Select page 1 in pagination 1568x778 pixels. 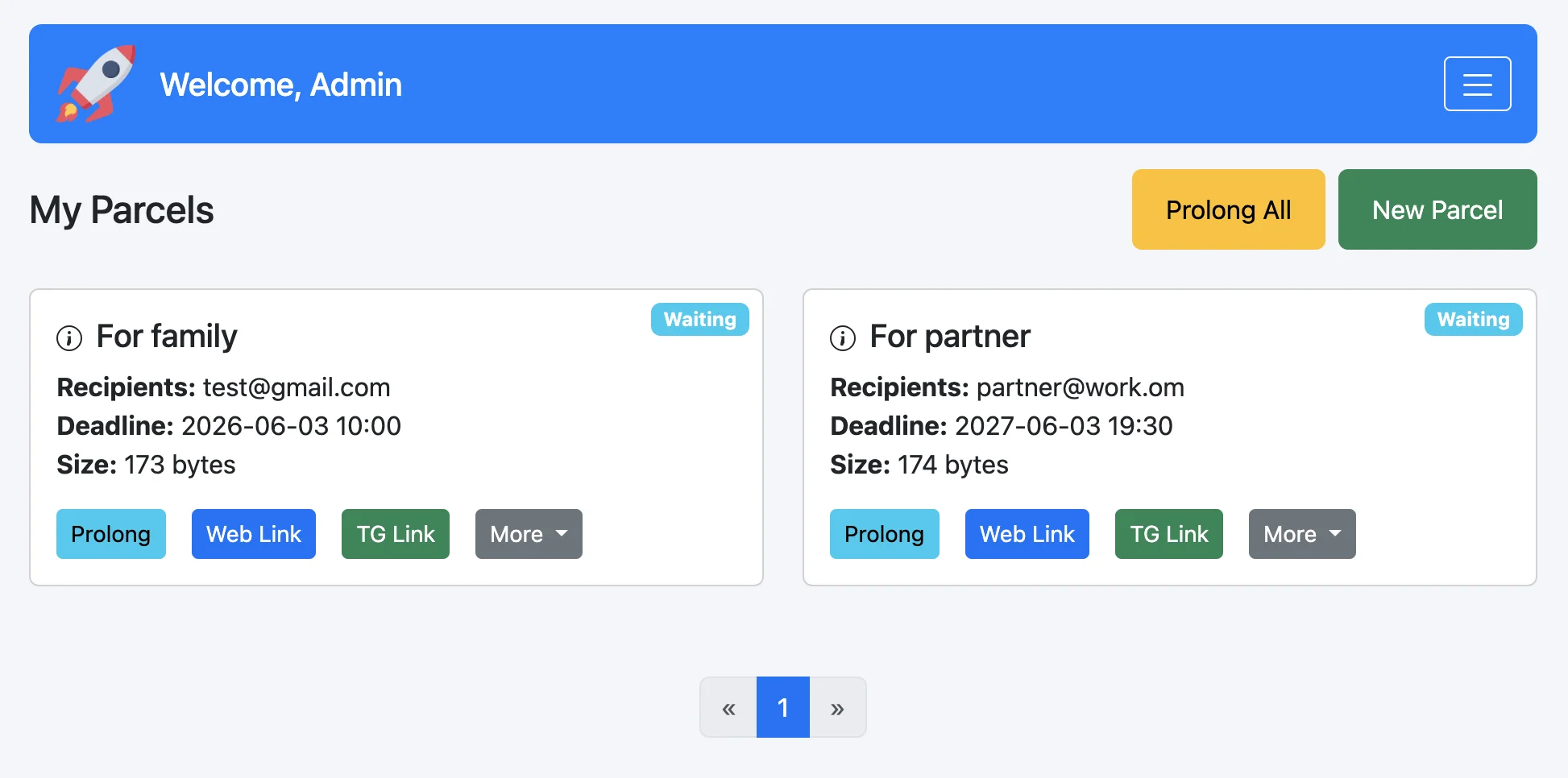pos(783,708)
